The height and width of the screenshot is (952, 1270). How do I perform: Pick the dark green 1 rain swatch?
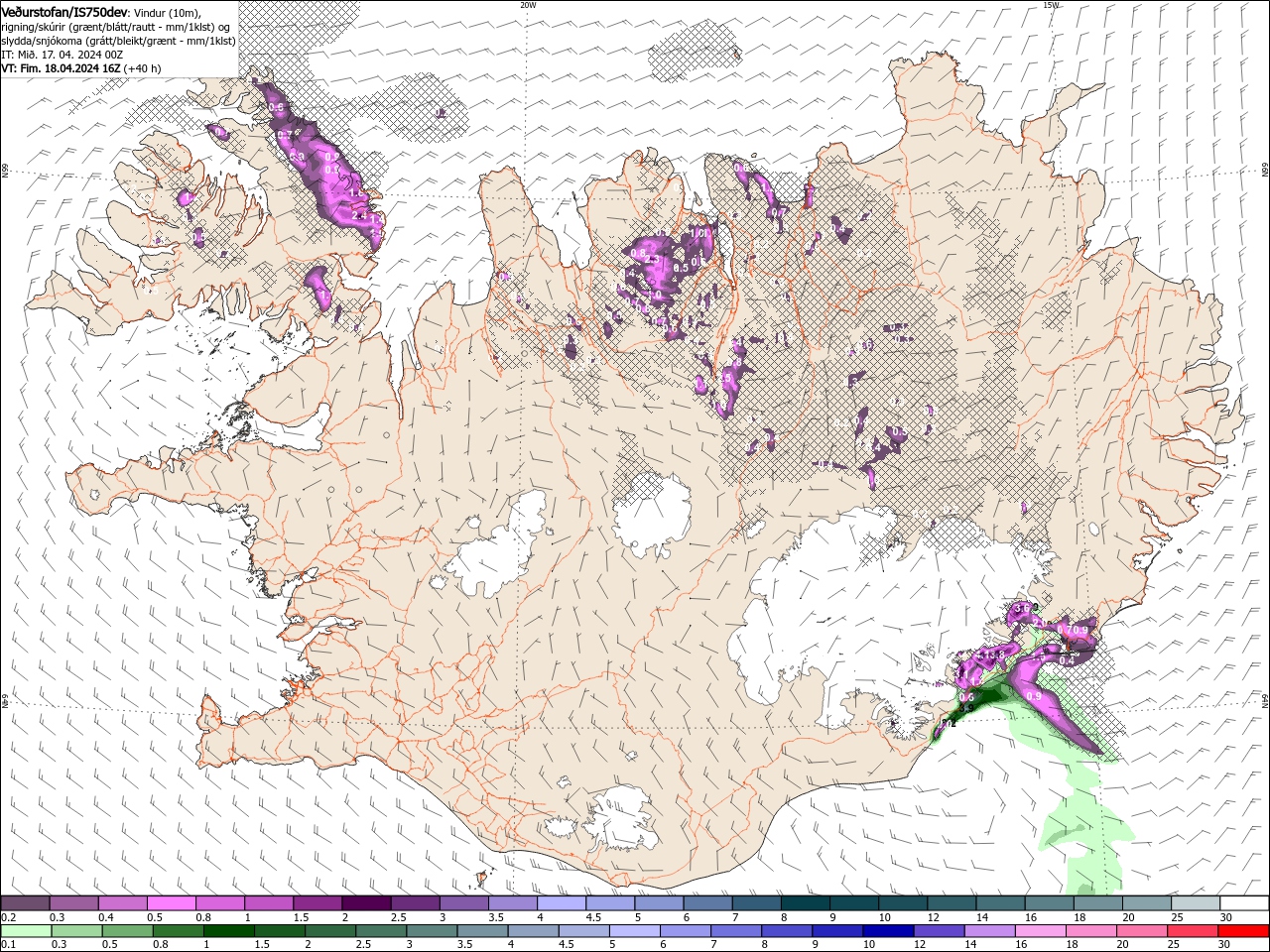click(x=228, y=931)
